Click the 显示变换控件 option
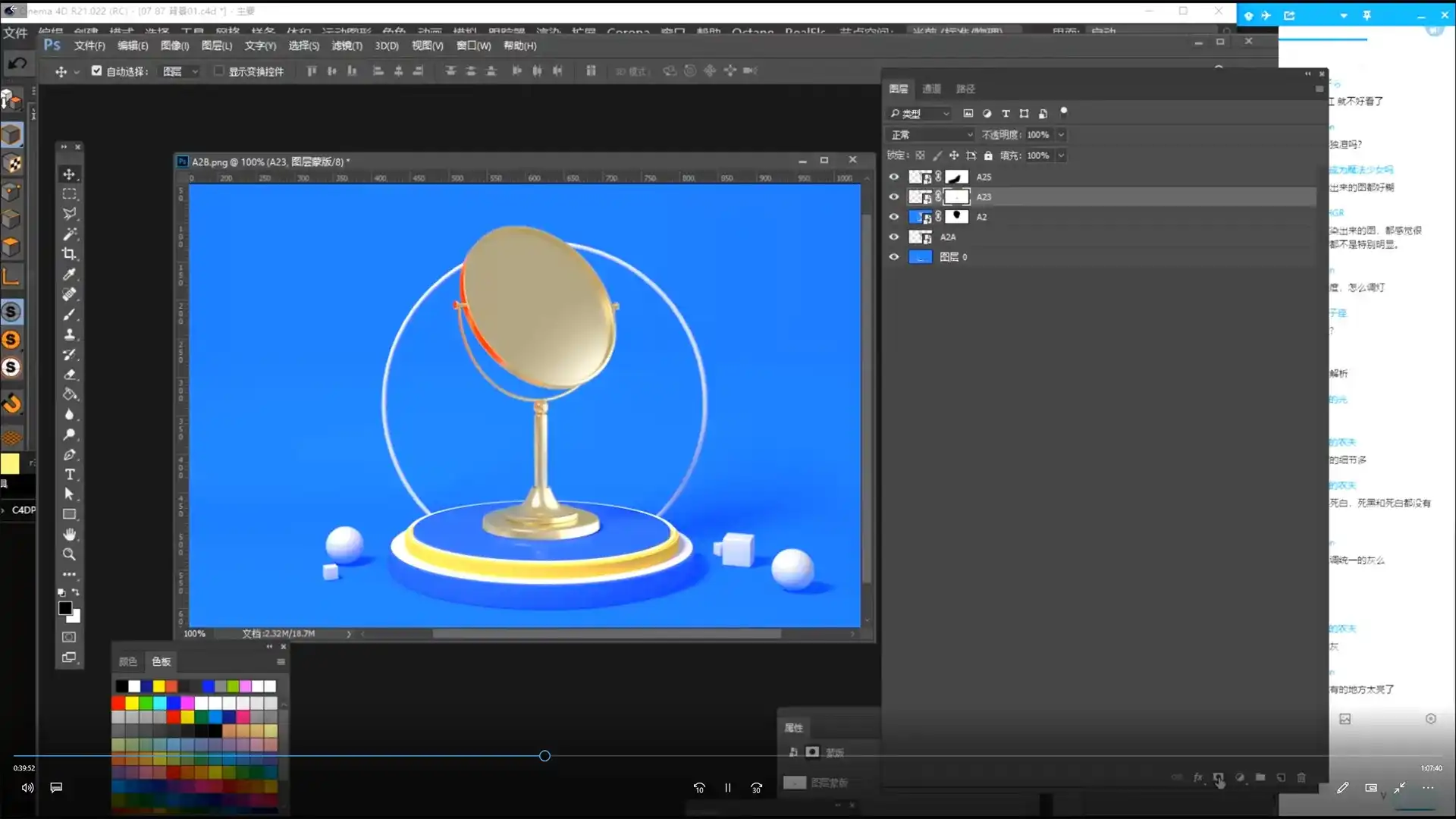This screenshot has width=1456, height=819. point(218,71)
